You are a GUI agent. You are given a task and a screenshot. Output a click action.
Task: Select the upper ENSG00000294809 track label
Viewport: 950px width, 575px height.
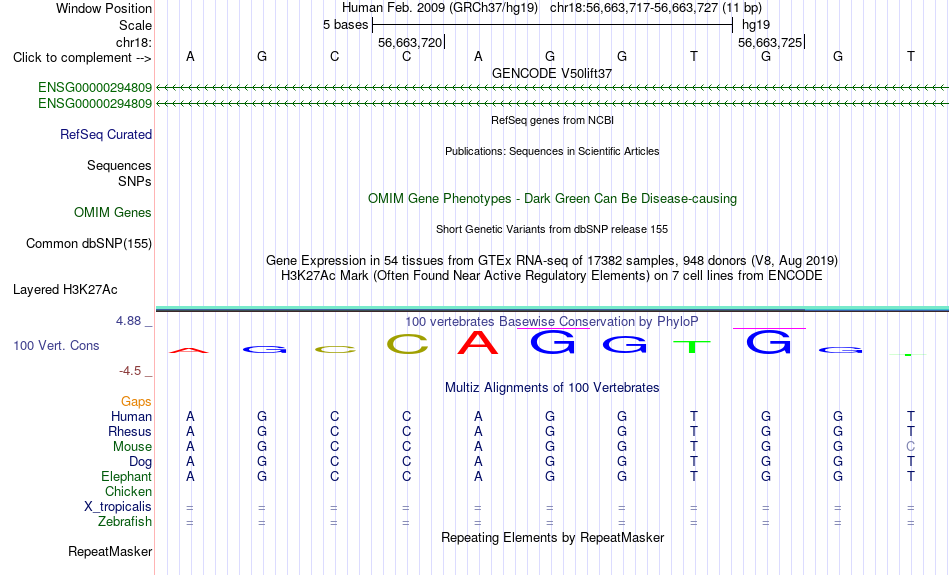click(95, 87)
